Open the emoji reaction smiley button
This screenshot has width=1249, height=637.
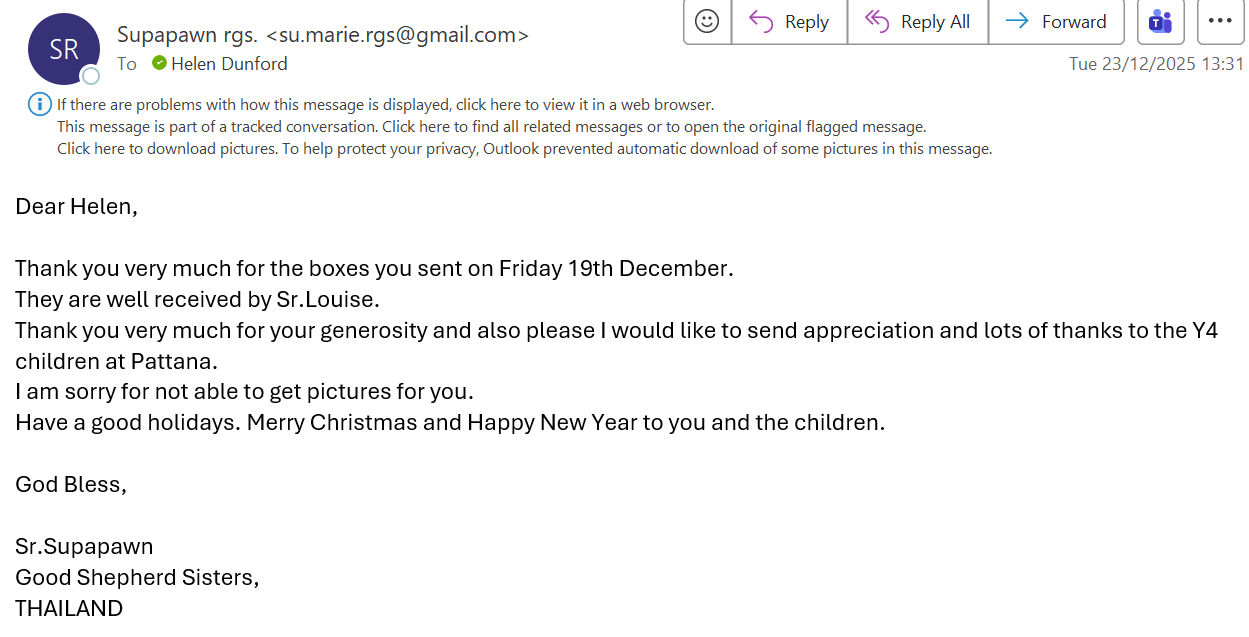[x=707, y=22]
